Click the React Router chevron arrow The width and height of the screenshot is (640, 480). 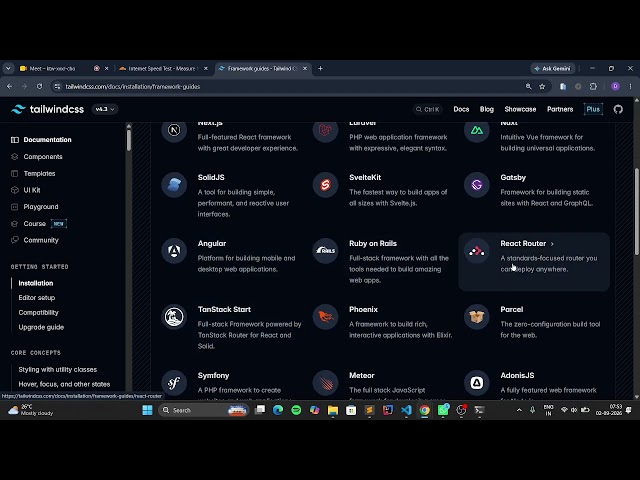(552, 244)
